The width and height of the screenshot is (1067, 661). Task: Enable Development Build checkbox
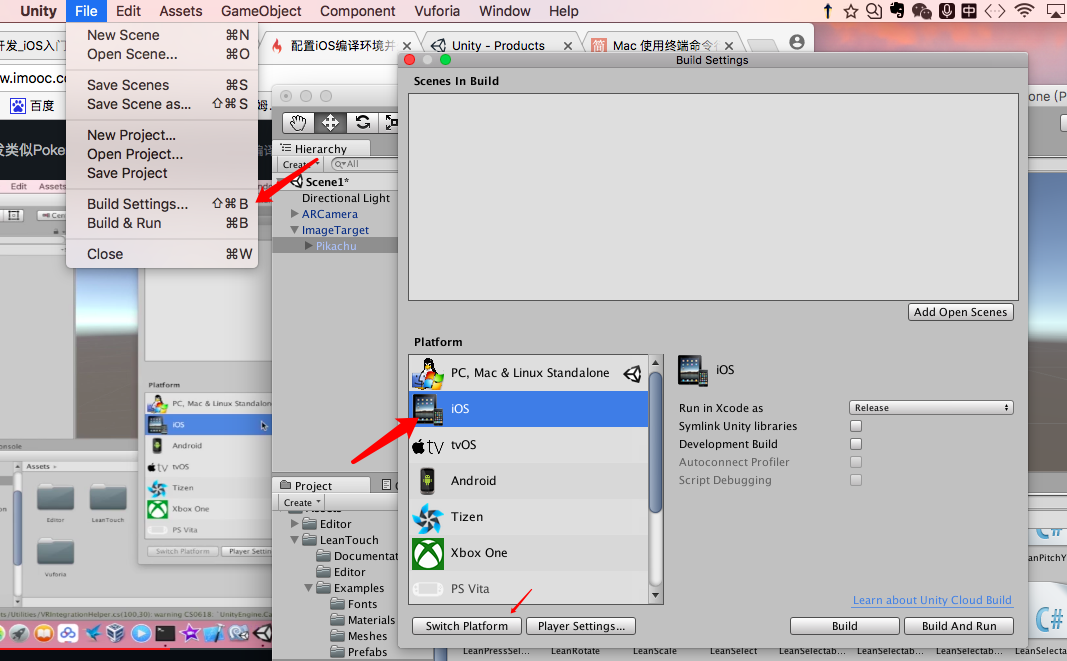click(856, 444)
